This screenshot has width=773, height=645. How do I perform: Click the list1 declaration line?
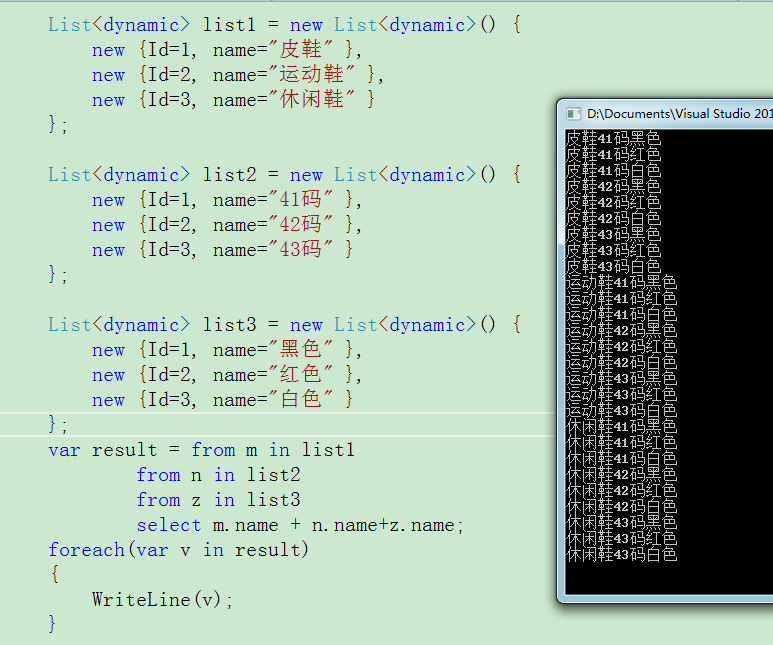click(284, 25)
